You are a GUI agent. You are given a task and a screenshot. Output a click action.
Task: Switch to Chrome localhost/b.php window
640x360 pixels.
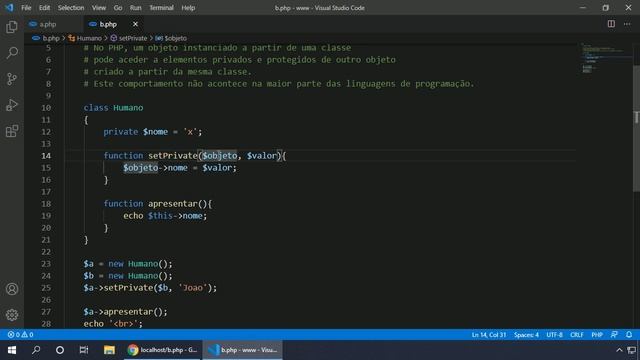(162, 350)
